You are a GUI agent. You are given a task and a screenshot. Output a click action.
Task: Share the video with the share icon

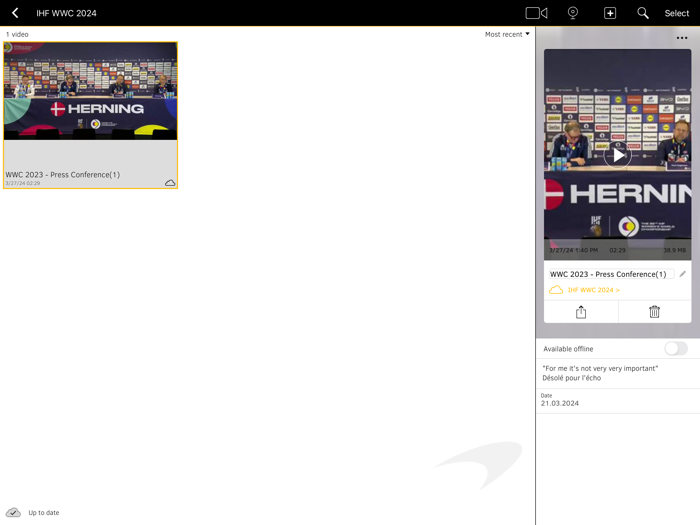pos(581,312)
